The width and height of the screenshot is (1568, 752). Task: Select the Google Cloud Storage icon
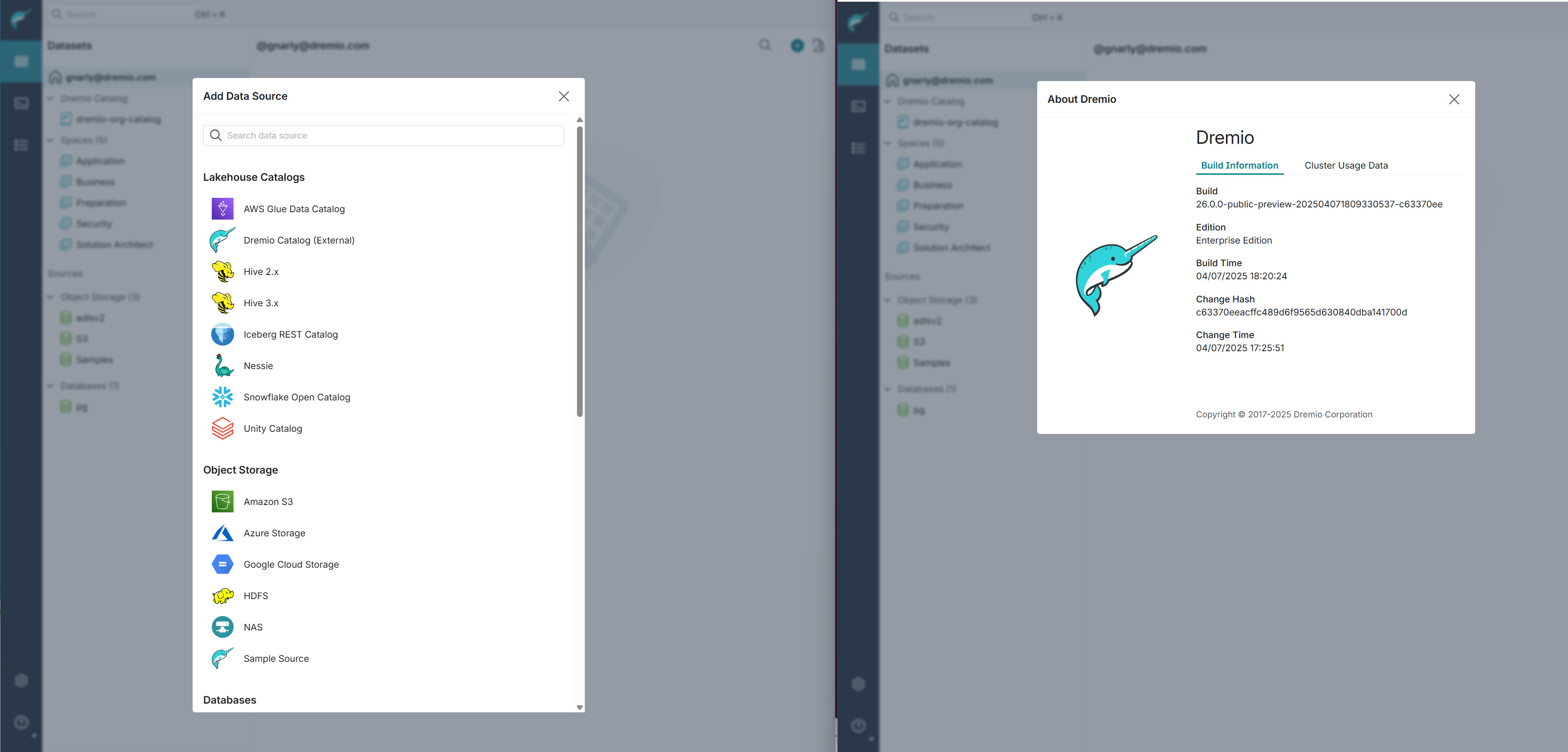tap(222, 564)
